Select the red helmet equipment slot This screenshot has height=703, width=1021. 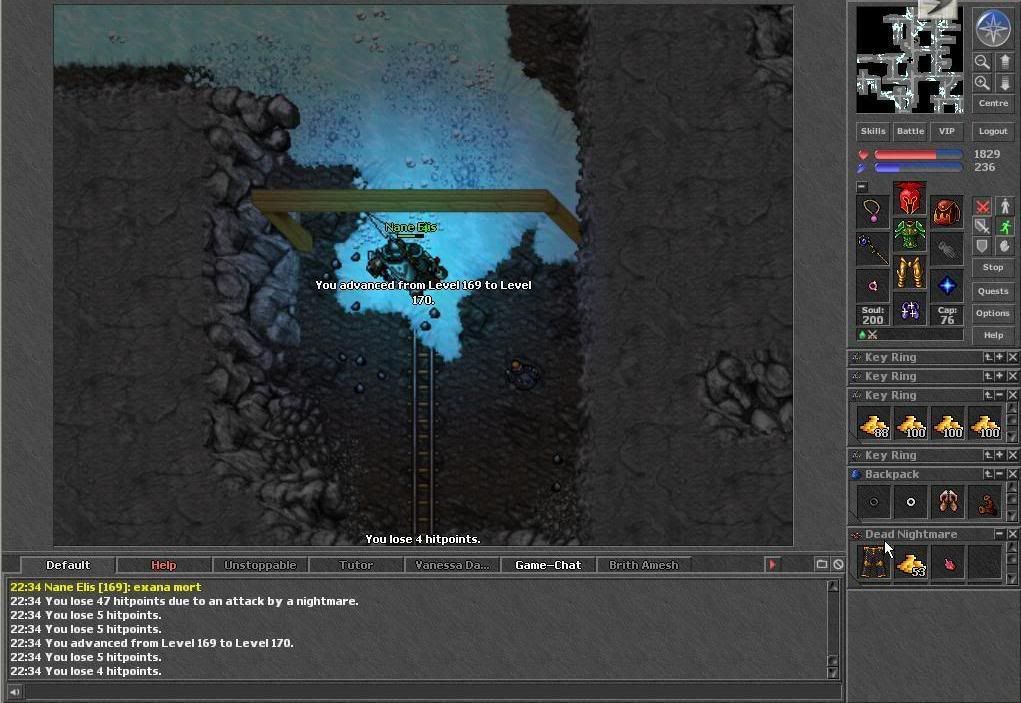[x=910, y=199]
